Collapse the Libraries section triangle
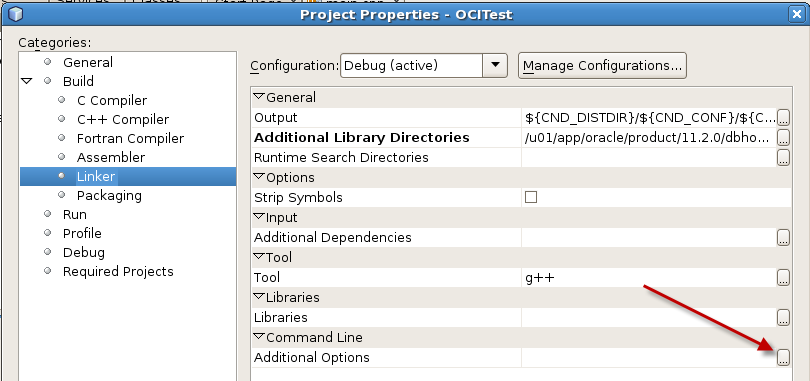This screenshot has width=810, height=381. [259, 297]
